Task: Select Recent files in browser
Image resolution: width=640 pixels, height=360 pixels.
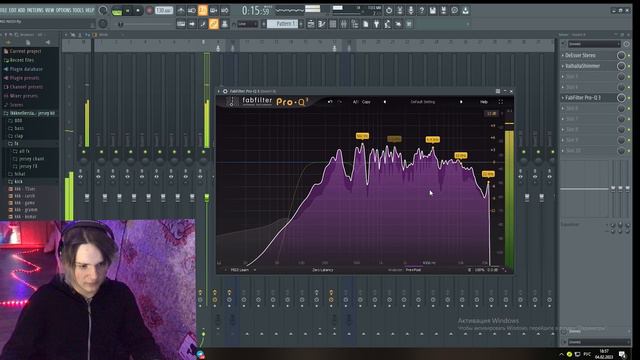Action: 22,60
